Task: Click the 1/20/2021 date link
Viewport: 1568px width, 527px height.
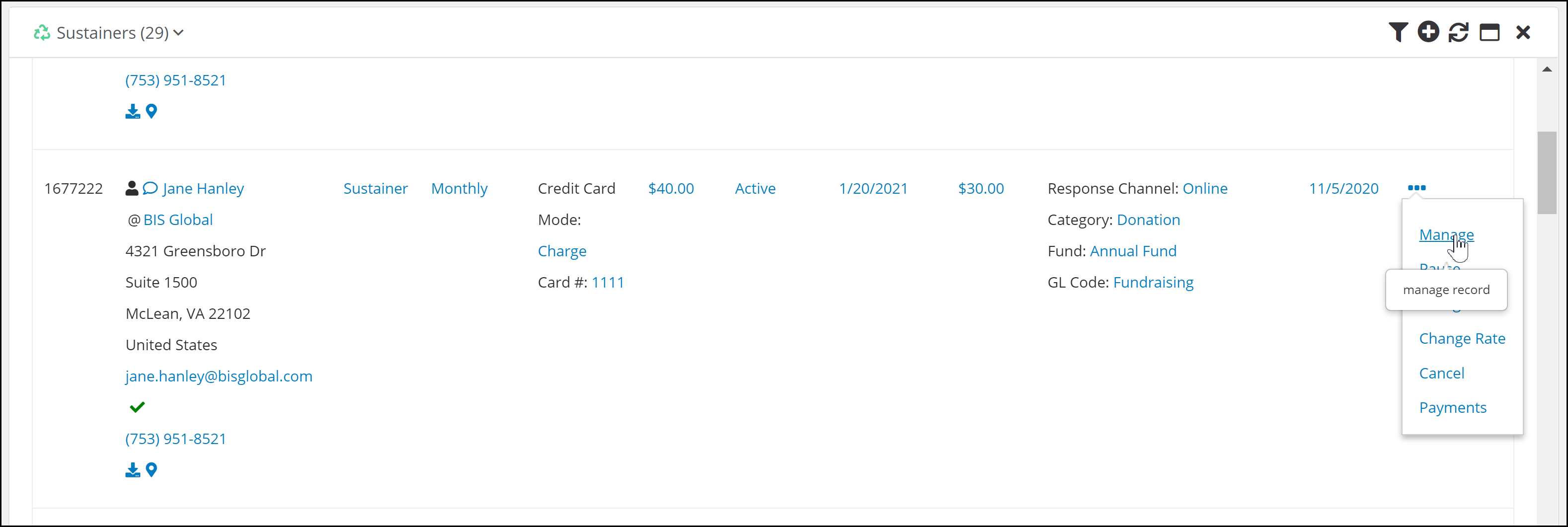Action: [x=873, y=189]
